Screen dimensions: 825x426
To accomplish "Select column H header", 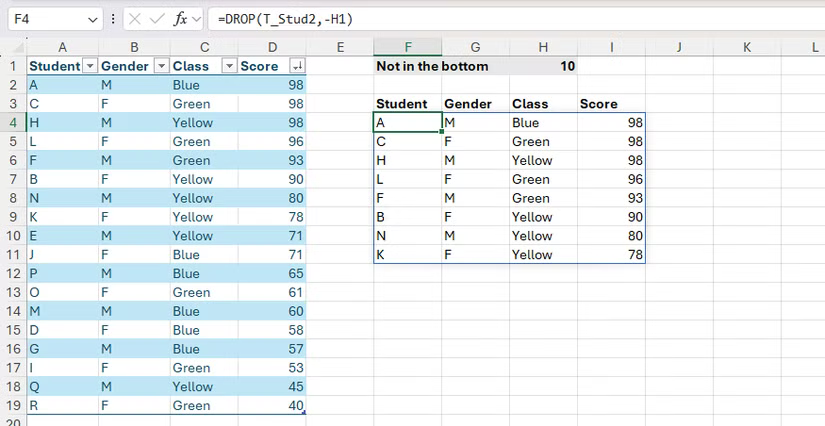I will coord(543,47).
